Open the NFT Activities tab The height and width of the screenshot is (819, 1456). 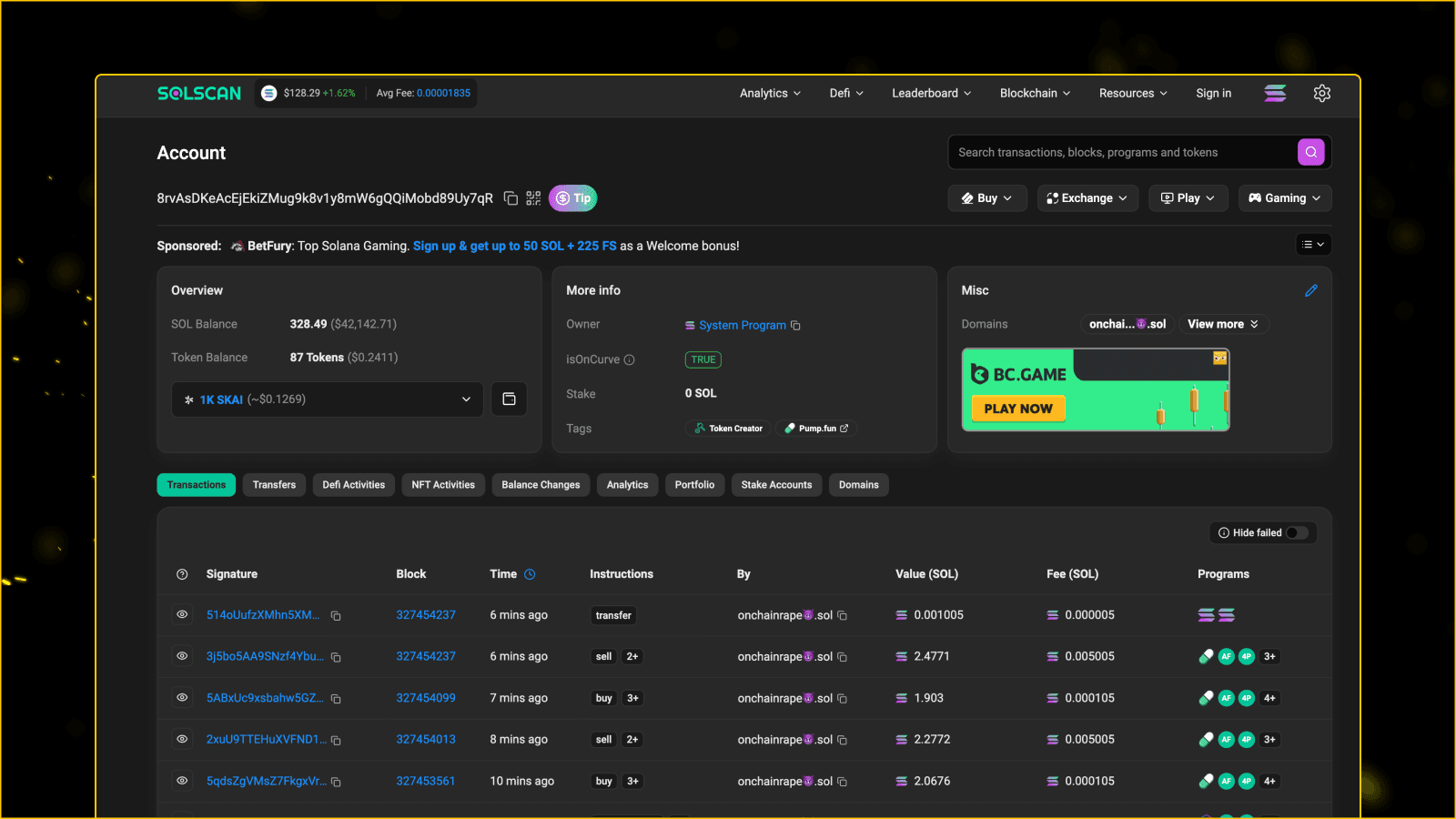tap(443, 485)
